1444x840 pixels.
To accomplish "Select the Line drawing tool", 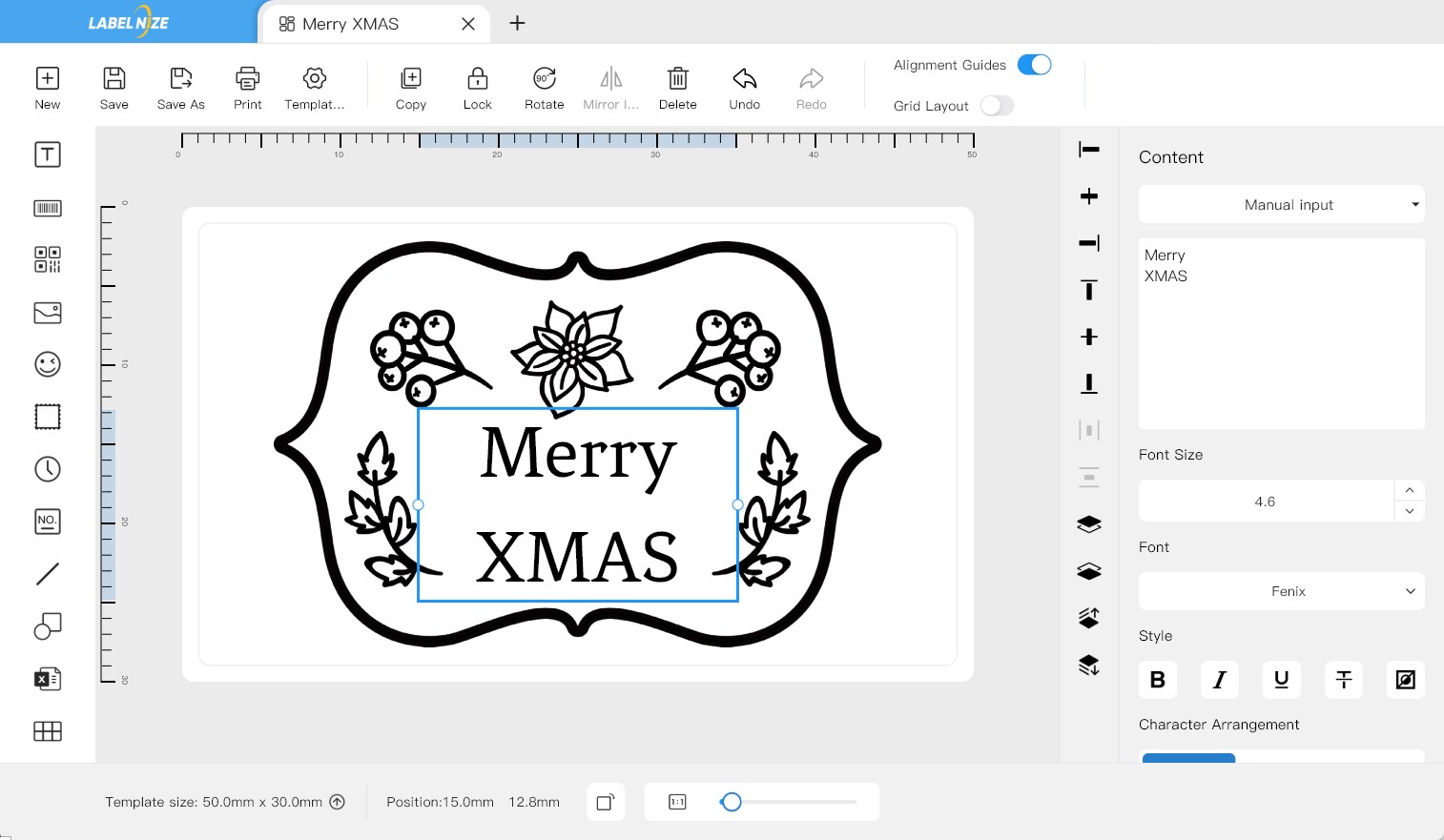I will click(x=48, y=573).
